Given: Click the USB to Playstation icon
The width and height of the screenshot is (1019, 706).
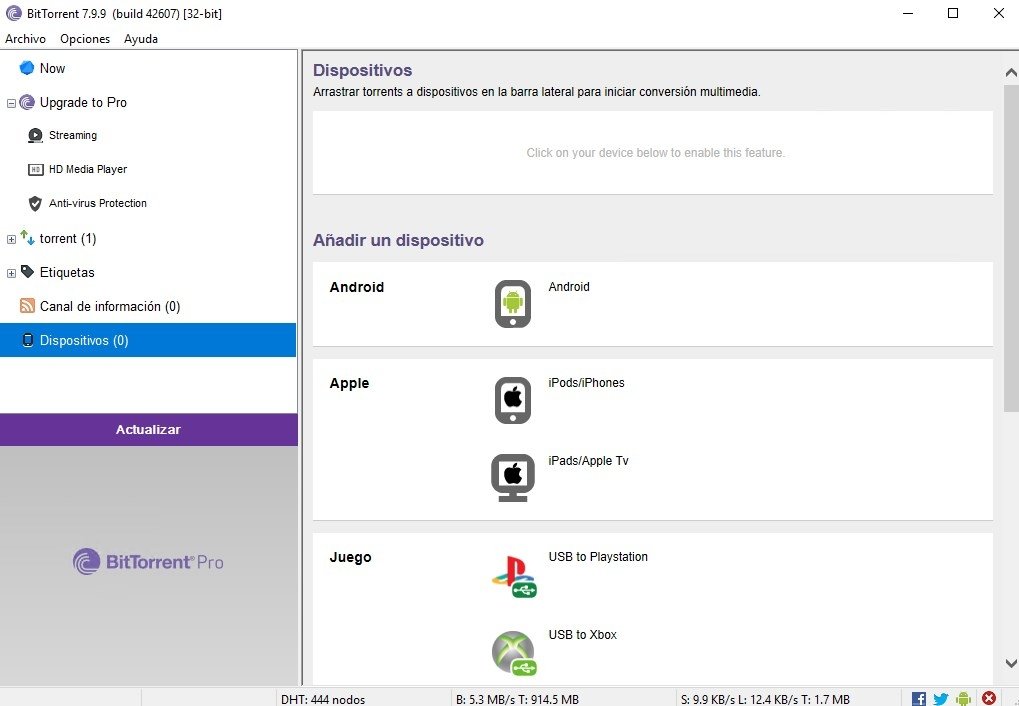Looking at the screenshot, I should click(x=514, y=576).
